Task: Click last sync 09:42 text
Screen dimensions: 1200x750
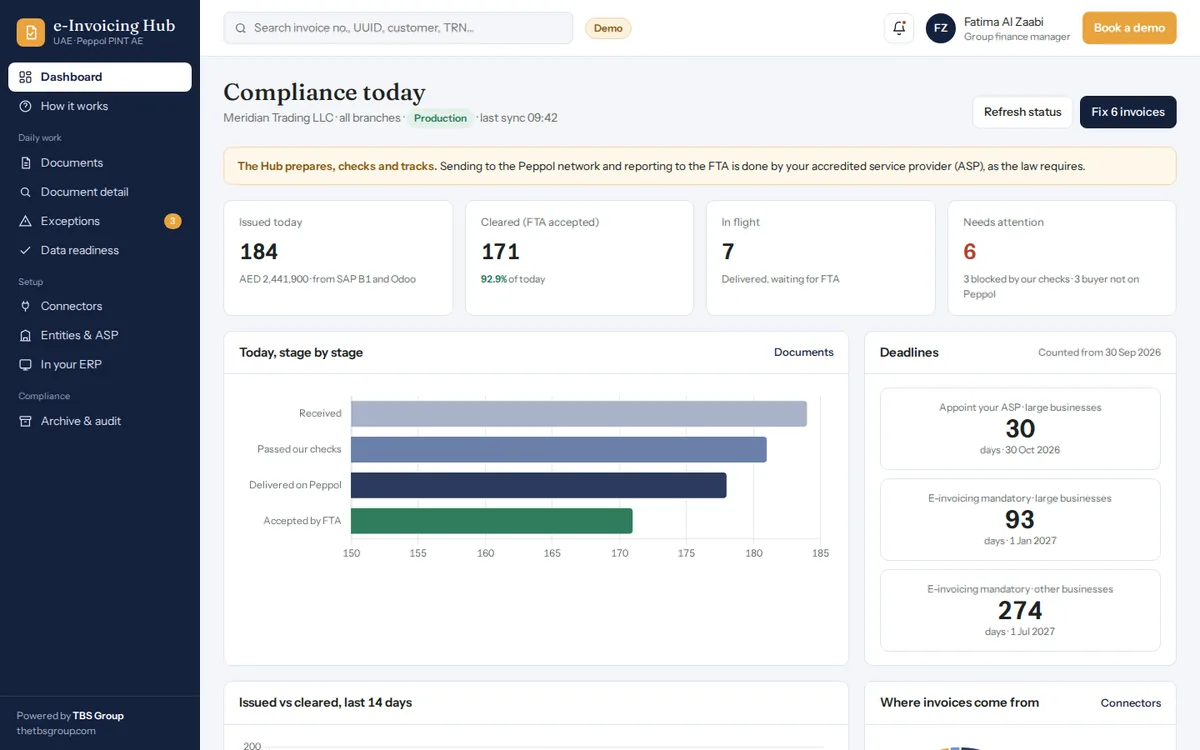Action: pyautogui.click(x=518, y=118)
